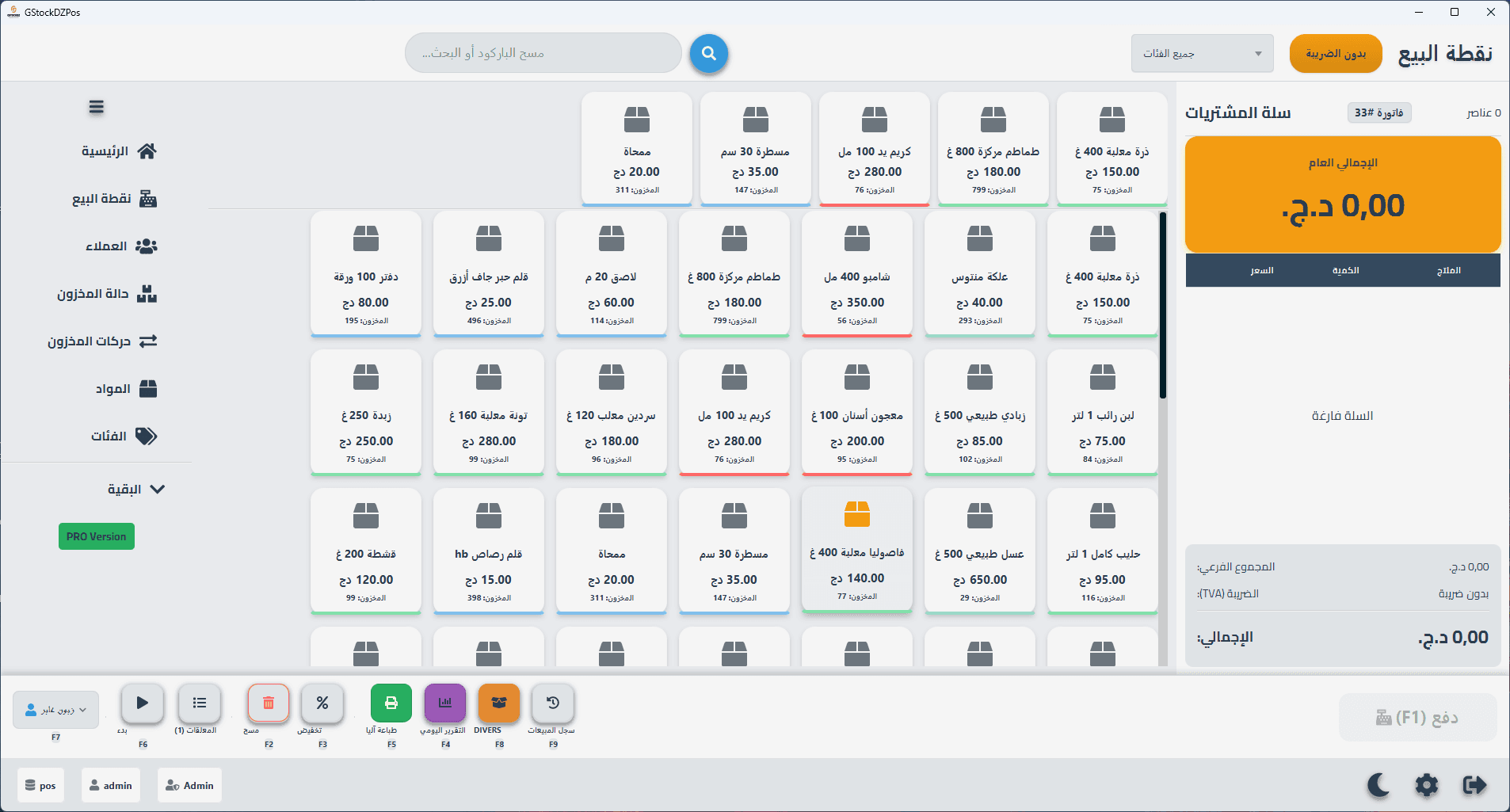Image resolution: width=1510 pixels, height=812 pixels.
Task: Add زبدة 250 غ product card
Action: [366, 413]
